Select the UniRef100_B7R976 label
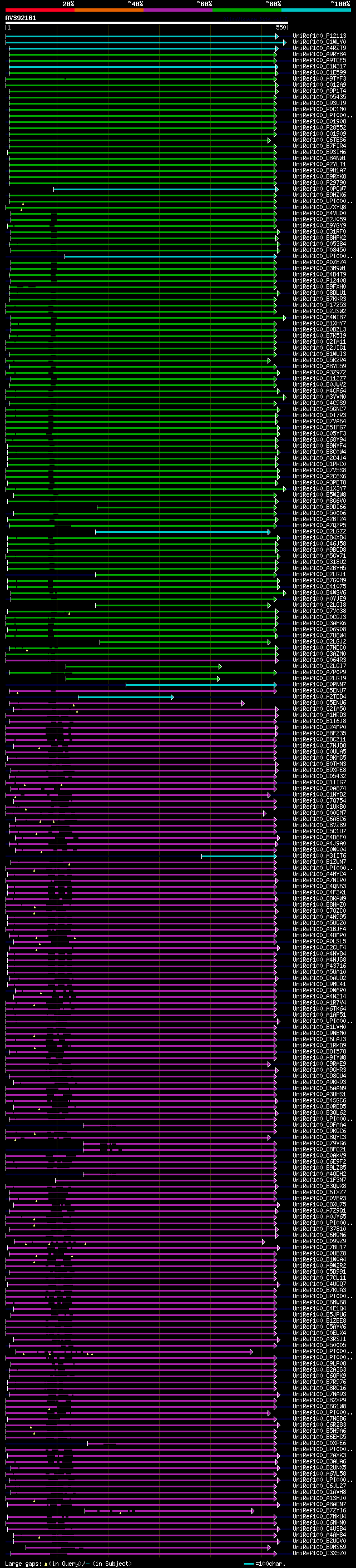This screenshot has width=356, height=1568. tap(319, 1382)
